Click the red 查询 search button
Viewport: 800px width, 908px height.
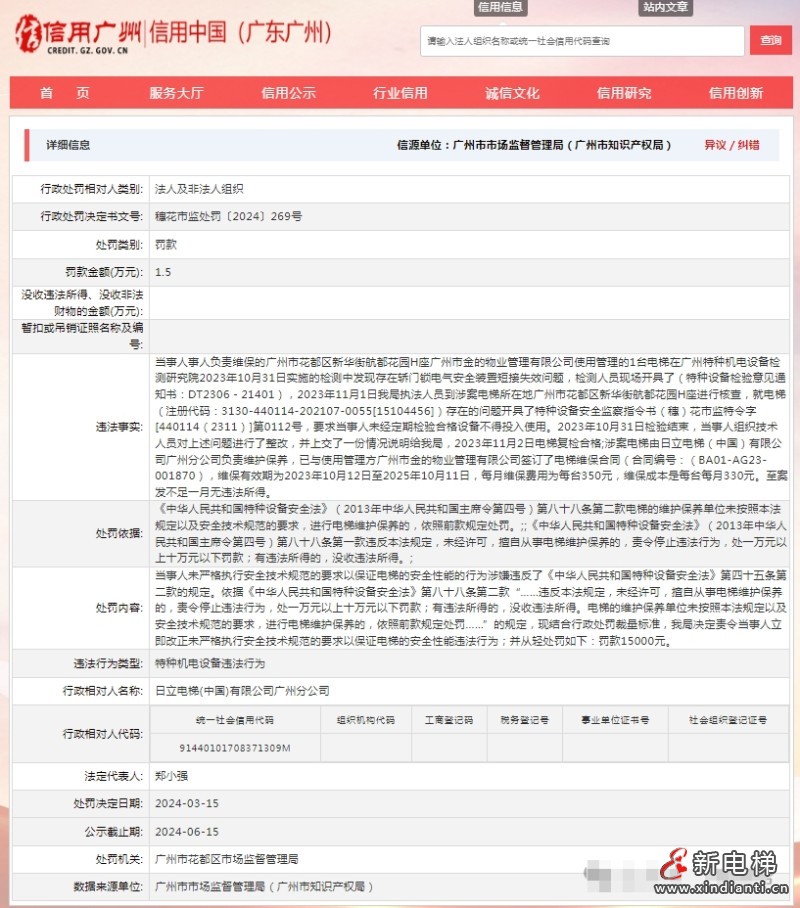(x=770, y=41)
